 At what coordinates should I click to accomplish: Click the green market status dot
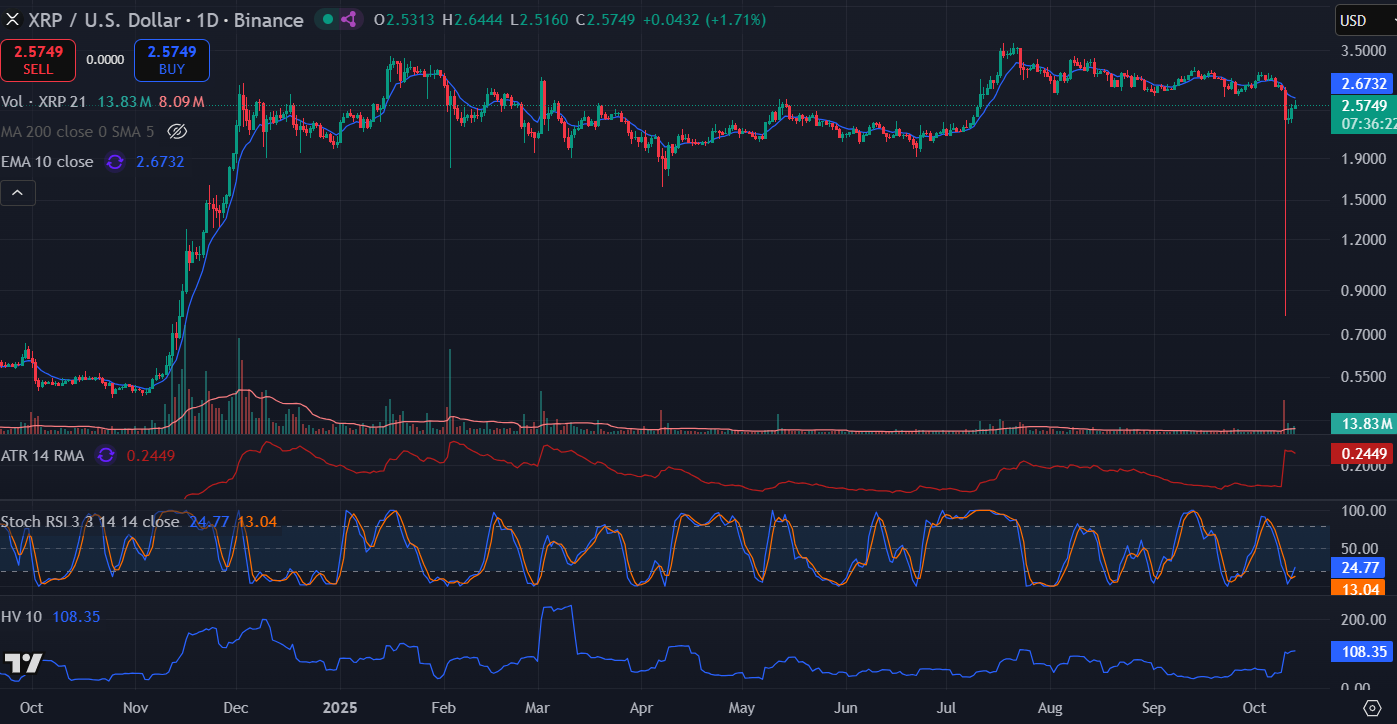click(328, 20)
